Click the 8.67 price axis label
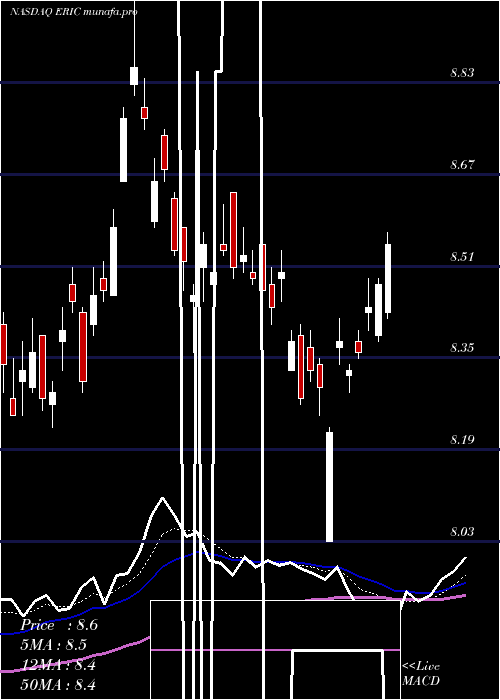This screenshot has height=700, width=500. pos(462,165)
